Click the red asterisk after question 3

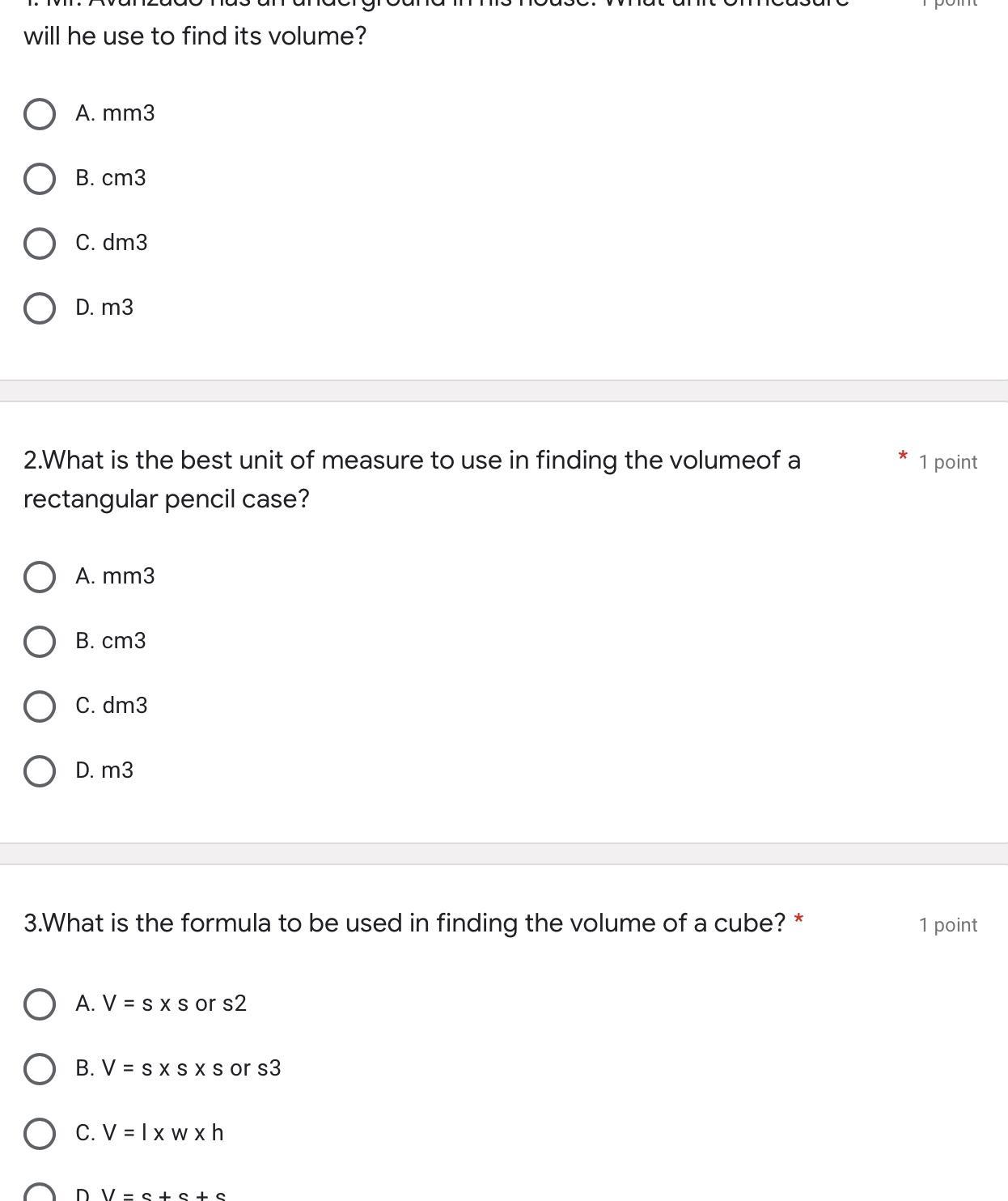(x=798, y=919)
